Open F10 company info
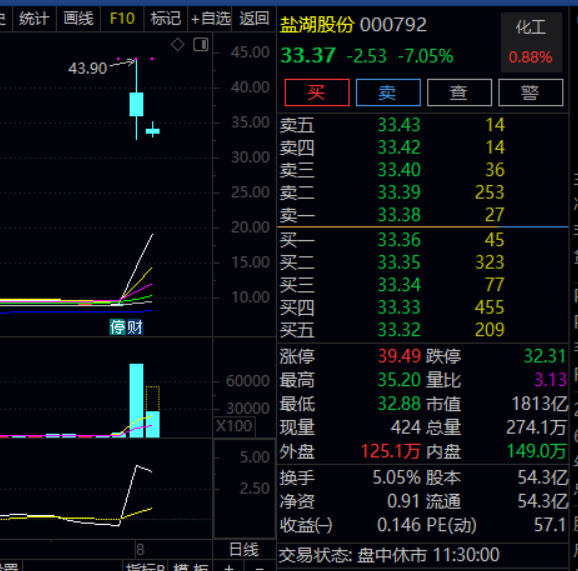The image size is (578, 571). tap(122, 18)
